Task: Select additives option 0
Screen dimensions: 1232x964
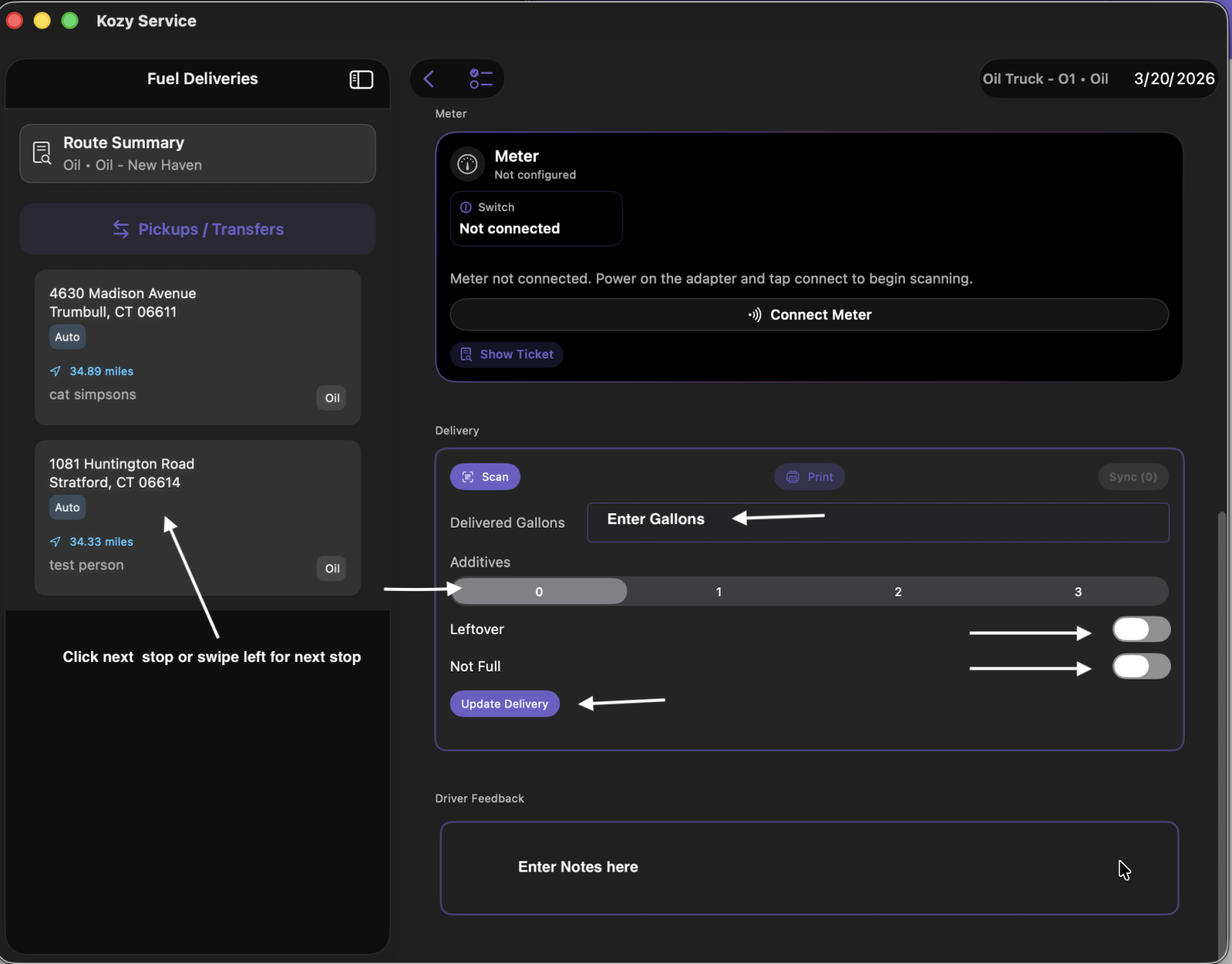Action: [x=539, y=592]
